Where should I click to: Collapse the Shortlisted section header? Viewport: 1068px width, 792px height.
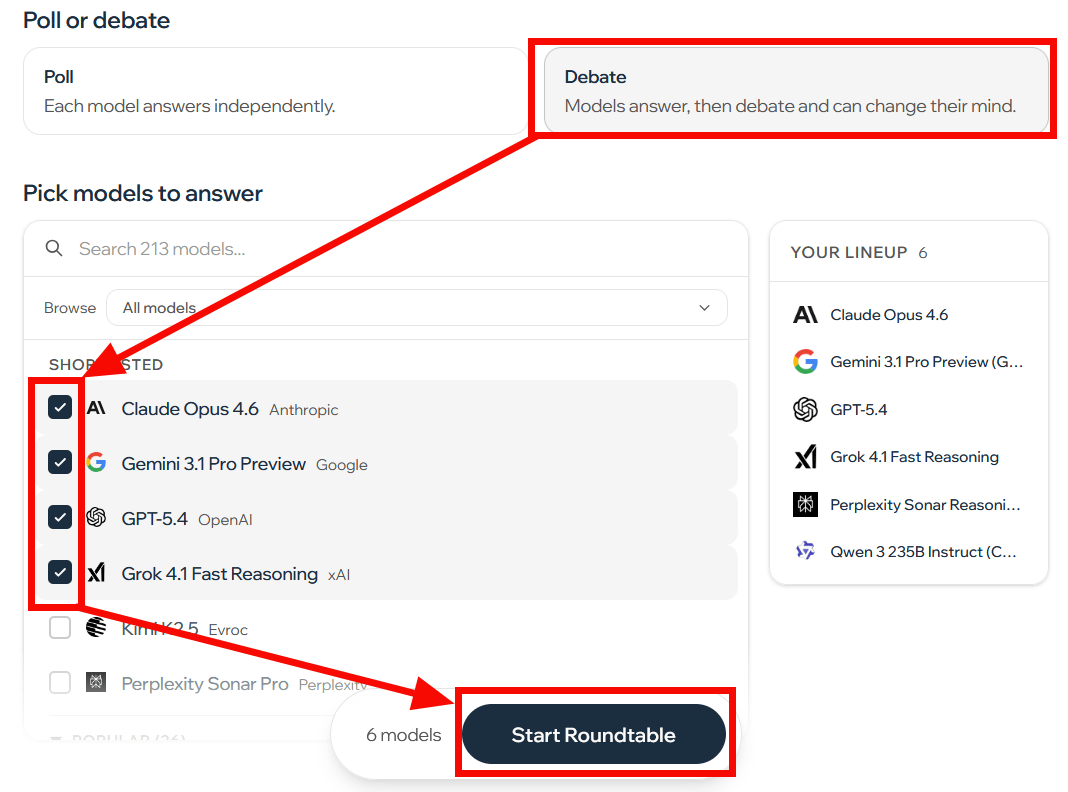pos(106,365)
